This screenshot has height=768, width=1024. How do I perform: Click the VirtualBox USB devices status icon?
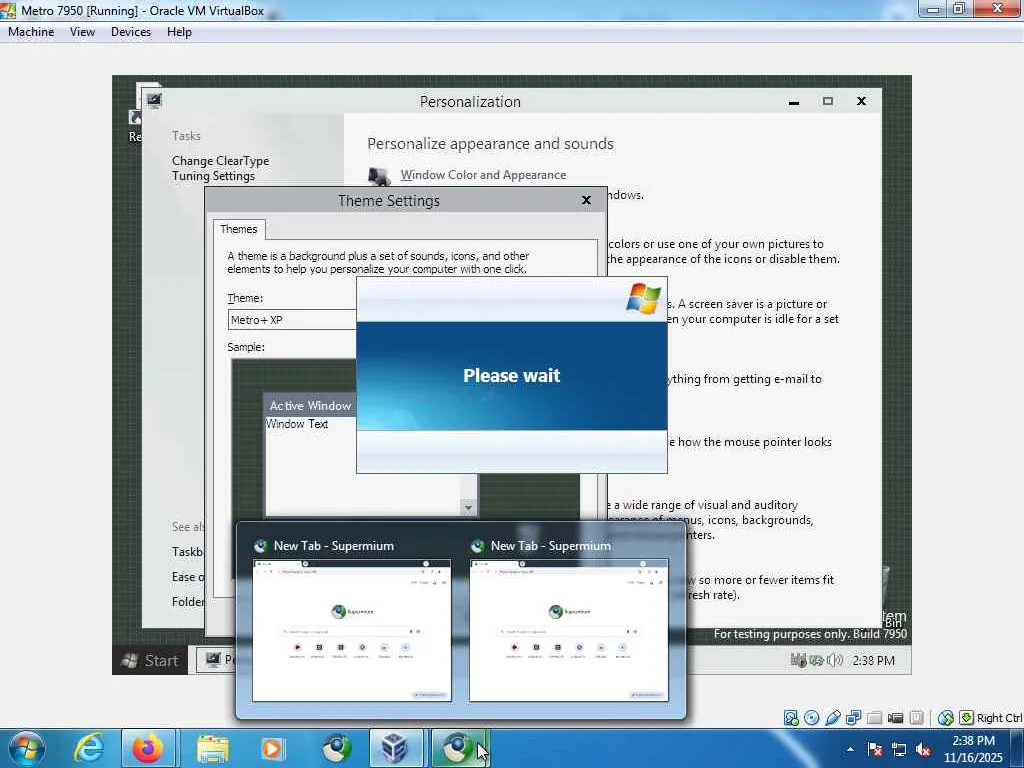pyautogui.click(x=833, y=718)
